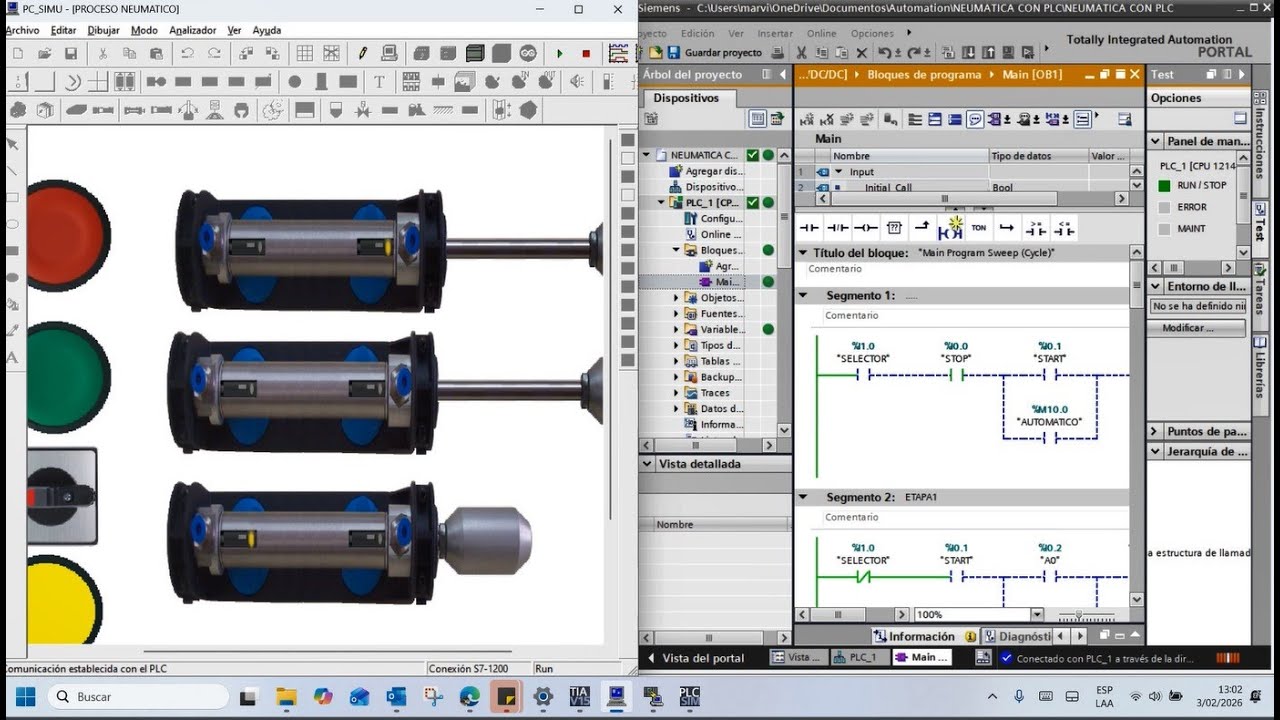Toggle the checkbox in Conectado con PLC_1 status
The width and height of the screenshot is (1280, 720).
pyautogui.click(x=1006, y=658)
